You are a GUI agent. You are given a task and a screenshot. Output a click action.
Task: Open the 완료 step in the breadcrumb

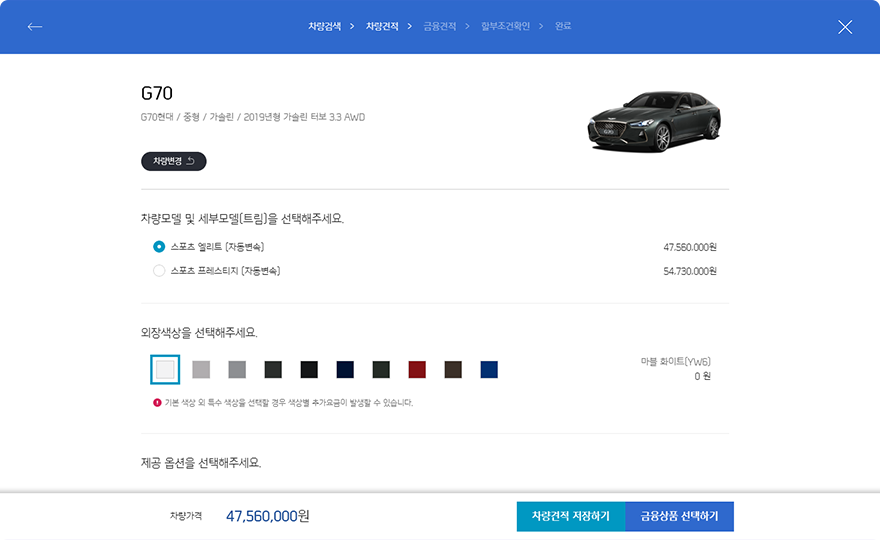(x=563, y=26)
